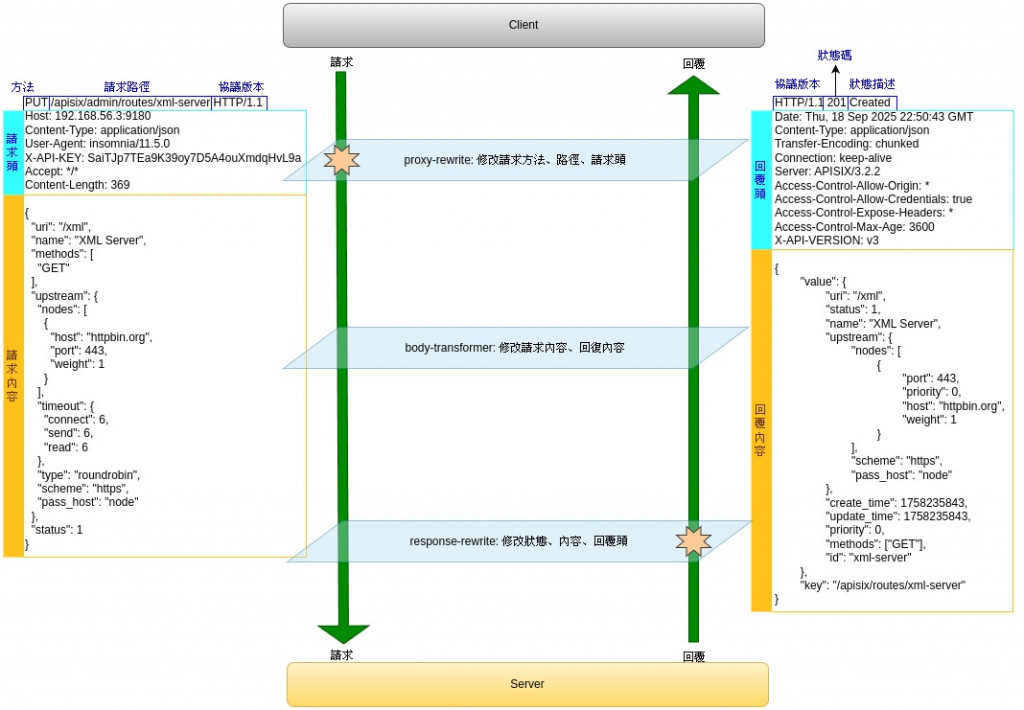Image resolution: width=1024 pixels, height=710 pixels.
Task: Click the star marker on the response-rewrite plane
Action: pyautogui.click(x=693, y=541)
